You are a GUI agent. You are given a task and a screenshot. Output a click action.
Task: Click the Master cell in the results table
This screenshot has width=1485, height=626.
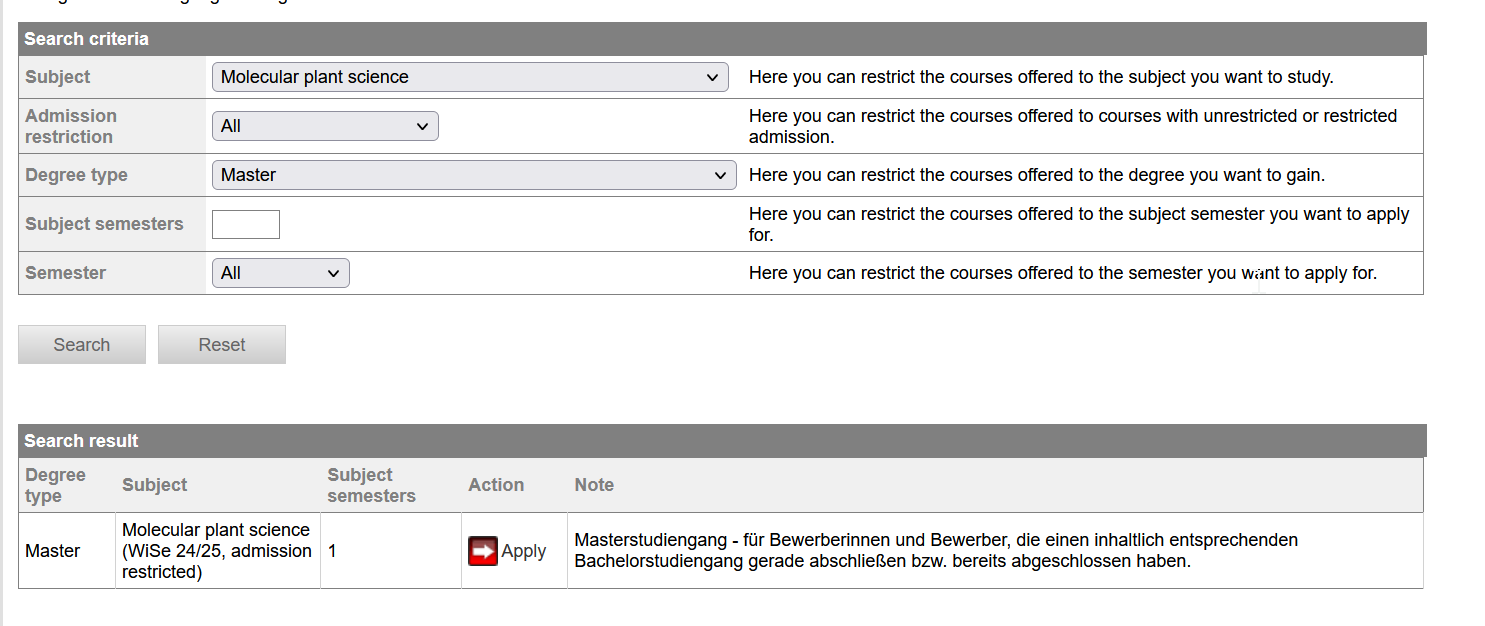coord(50,550)
